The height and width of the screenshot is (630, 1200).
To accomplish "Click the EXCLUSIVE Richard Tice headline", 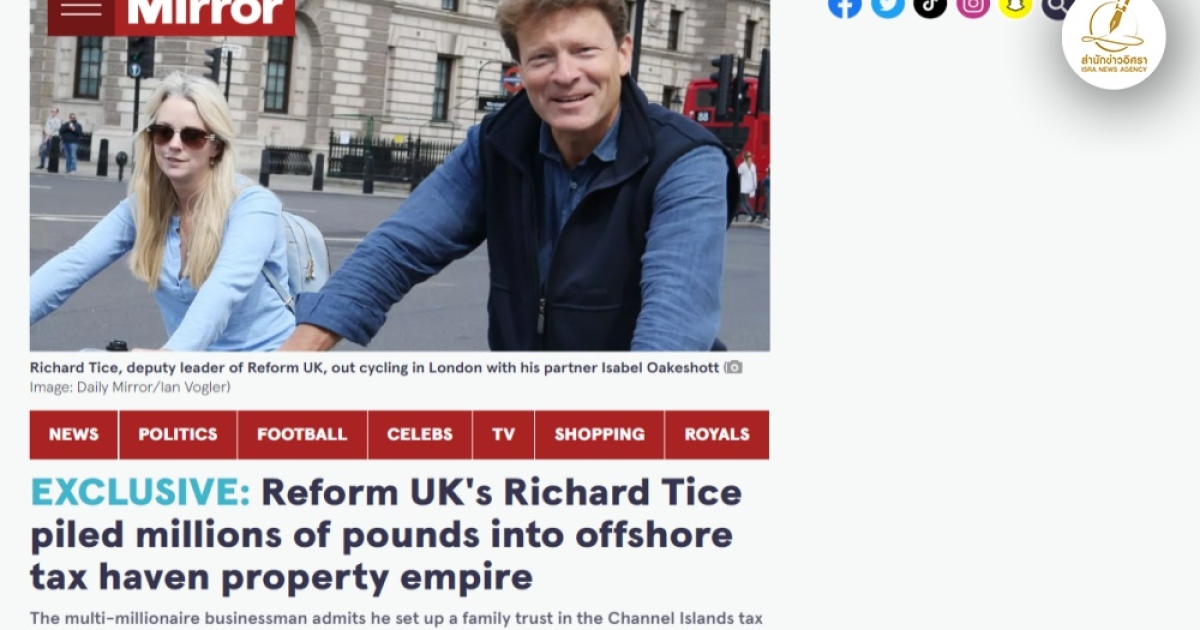I will 386,534.
